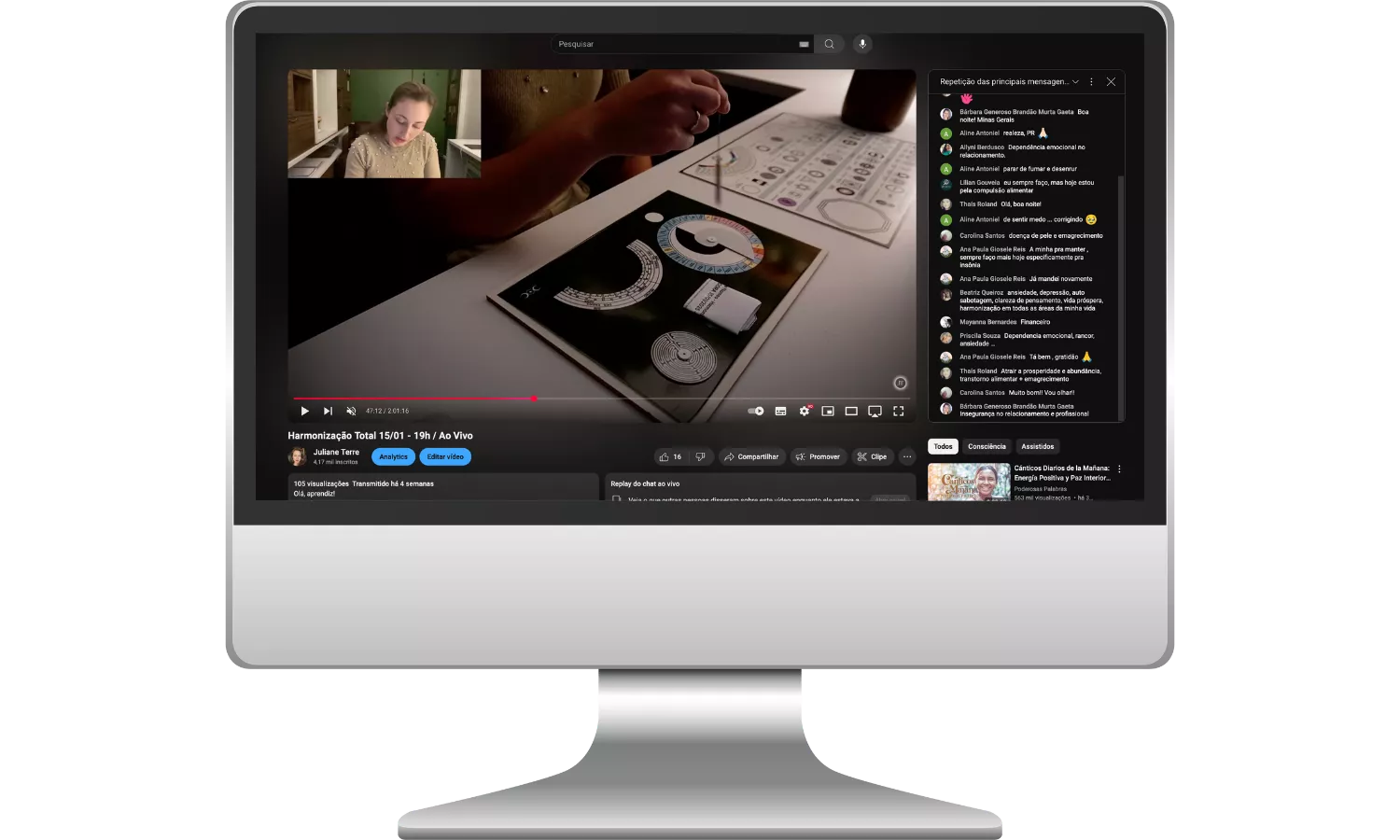Open the Cánticos Diarios de la Mañana title
This screenshot has width=1400, height=840.
click(1062, 473)
